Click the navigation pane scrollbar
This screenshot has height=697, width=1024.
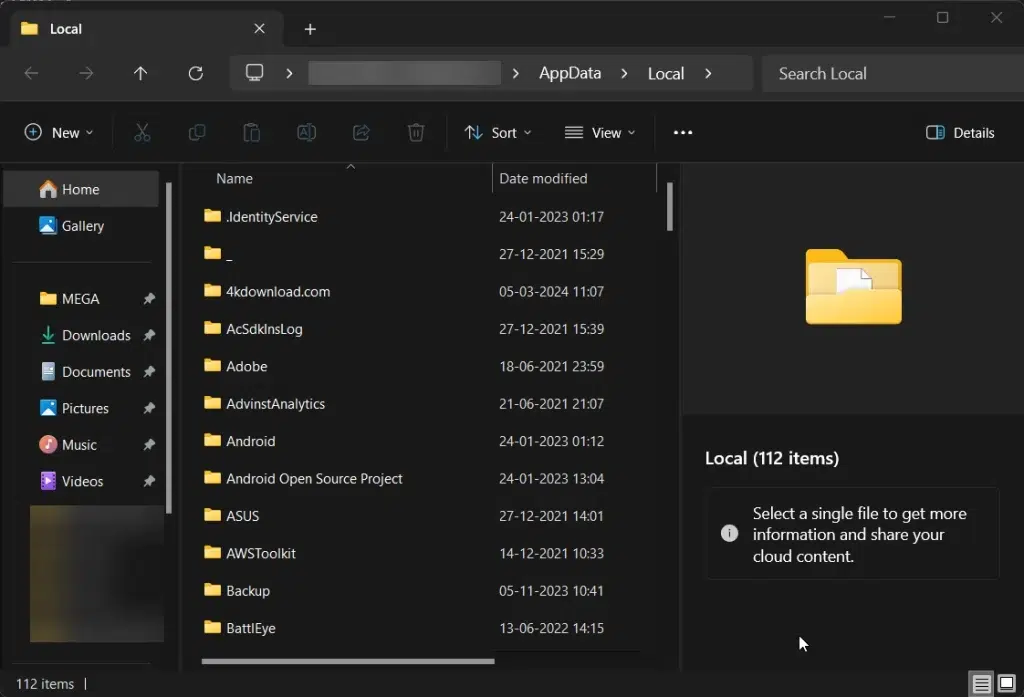coord(168,348)
